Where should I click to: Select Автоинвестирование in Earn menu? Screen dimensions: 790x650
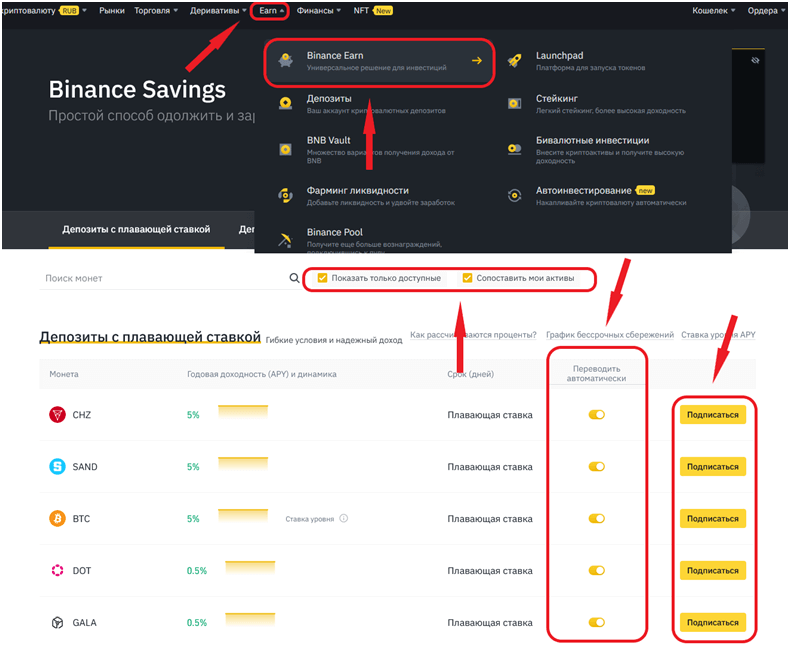583,190
